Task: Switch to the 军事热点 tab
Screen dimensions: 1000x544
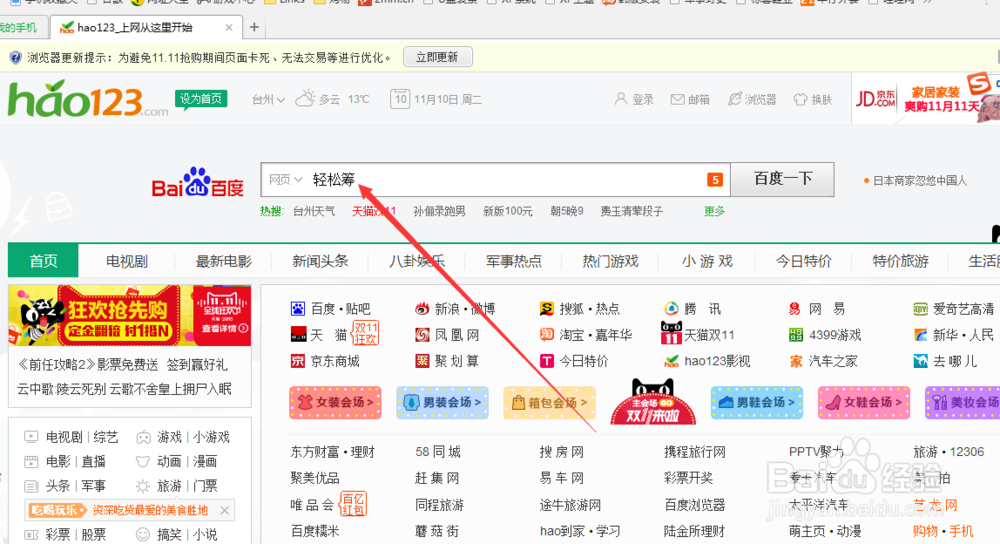Action: point(513,261)
